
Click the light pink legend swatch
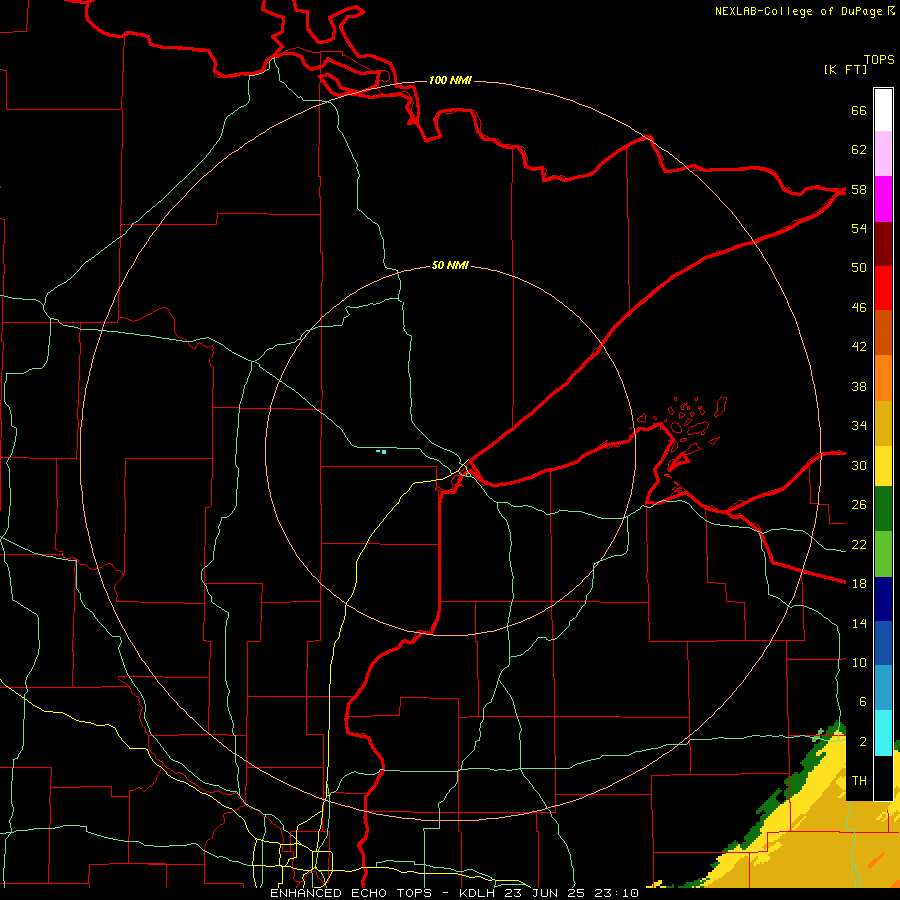tap(883, 154)
